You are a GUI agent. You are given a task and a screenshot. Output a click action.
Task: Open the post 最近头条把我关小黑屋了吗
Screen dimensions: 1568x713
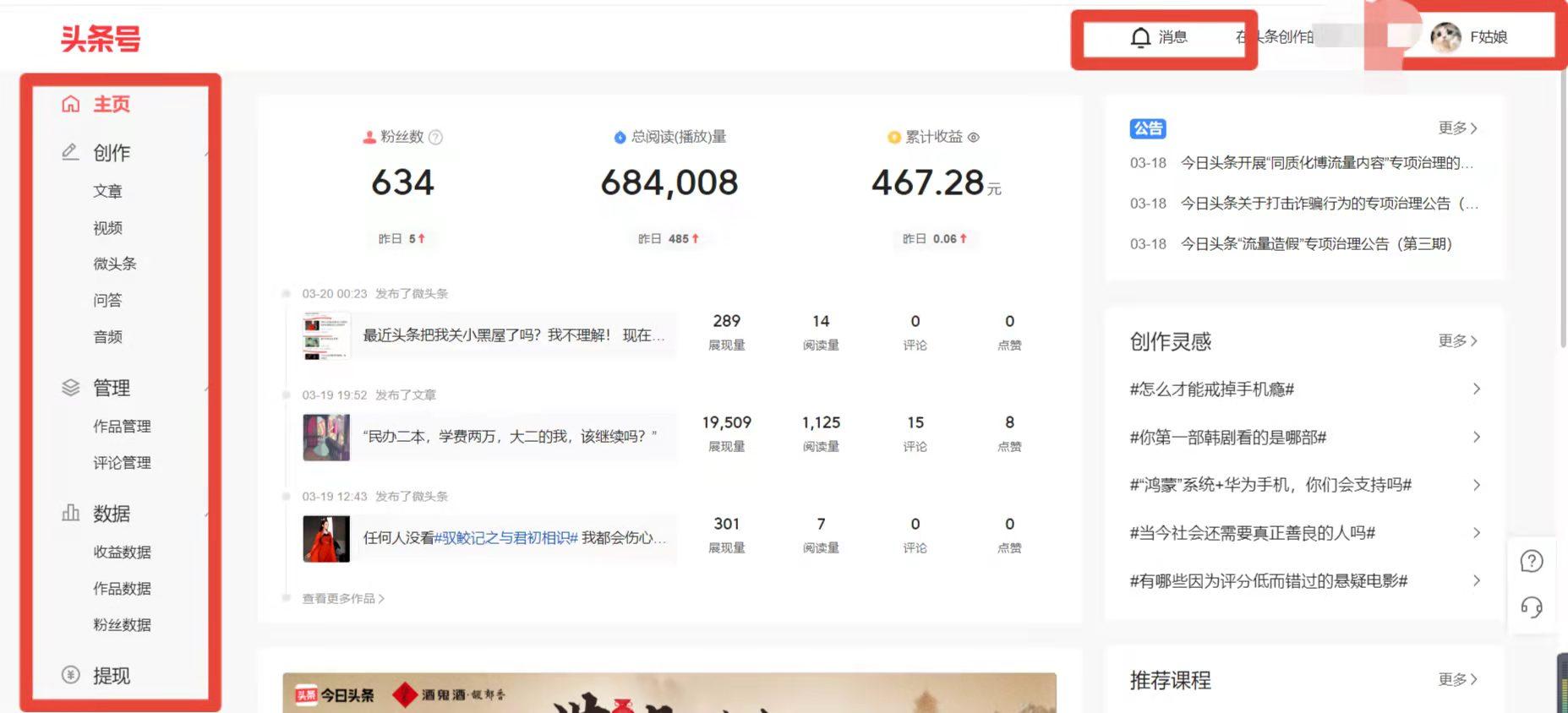click(514, 335)
